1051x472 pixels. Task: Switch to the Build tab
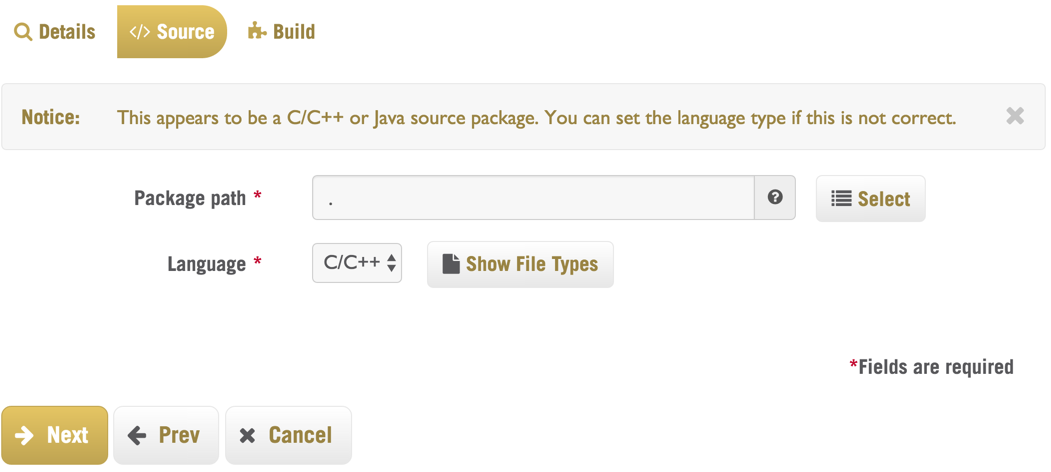coord(282,32)
